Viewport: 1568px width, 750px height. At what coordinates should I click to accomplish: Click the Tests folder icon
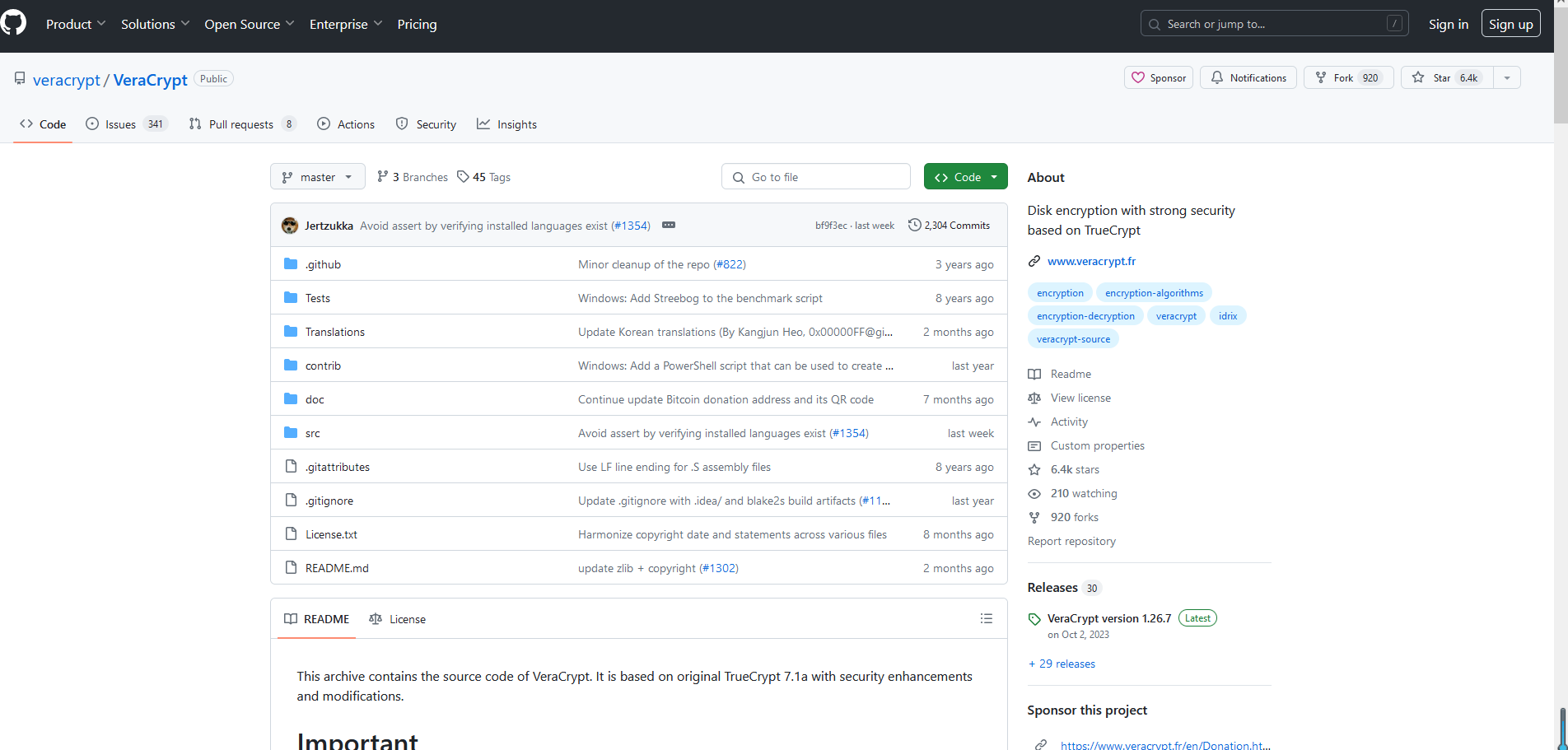[x=291, y=297]
